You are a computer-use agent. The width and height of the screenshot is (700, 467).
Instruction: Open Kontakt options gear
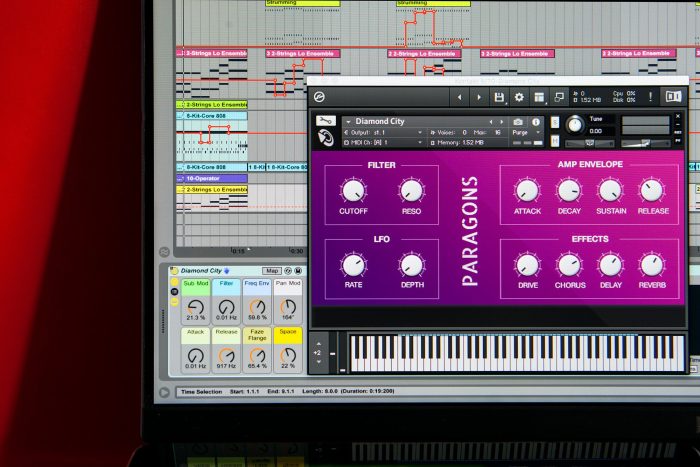tap(519, 97)
